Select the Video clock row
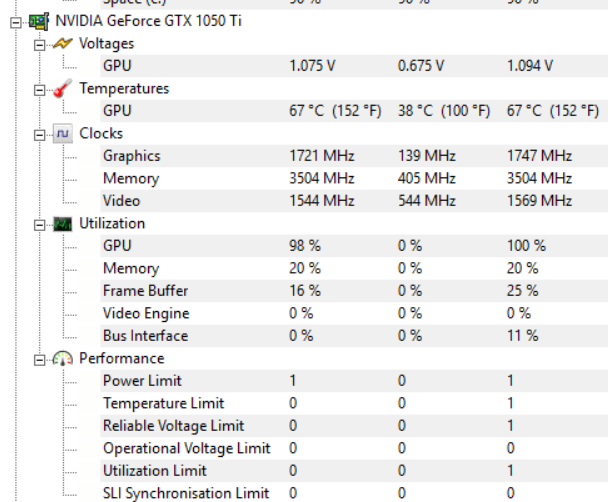Screen dimensions: 608x502 [x=354, y=201]
